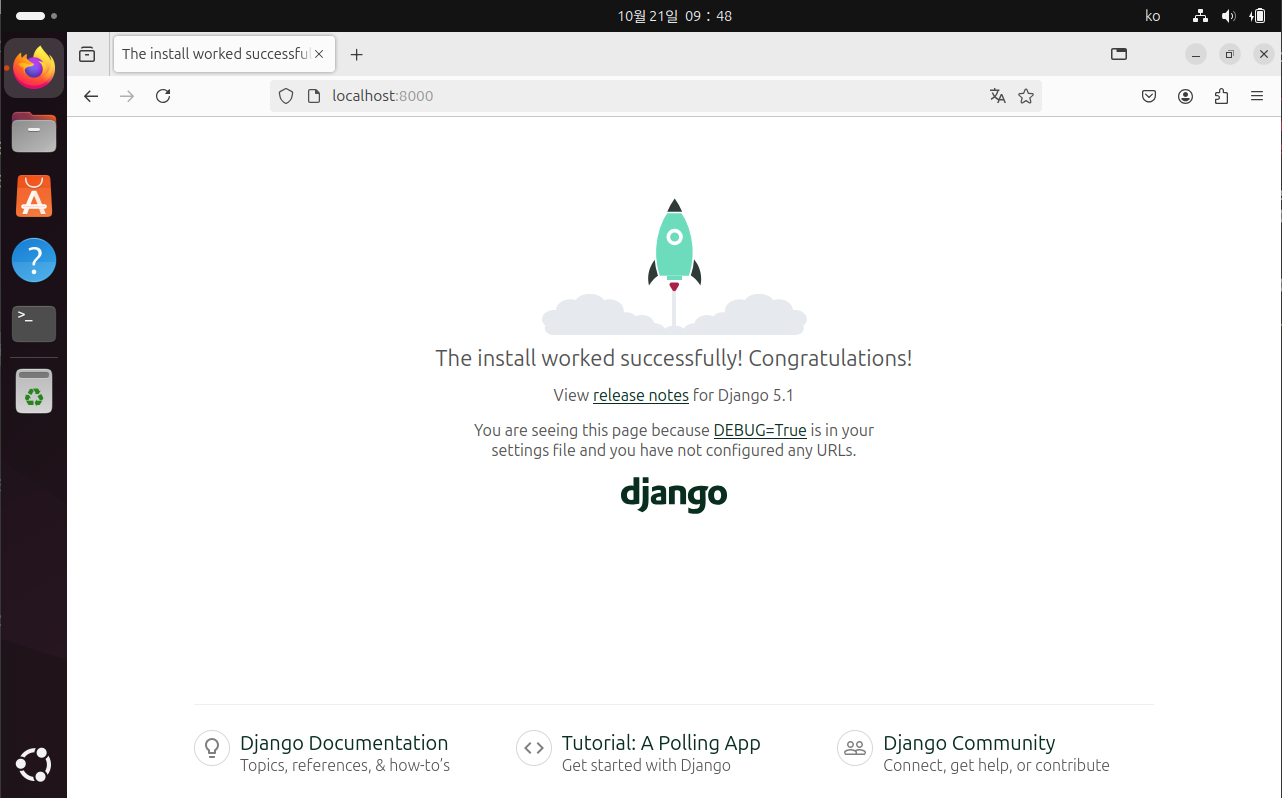Open the Firefox account icon

pos(1185,96)
